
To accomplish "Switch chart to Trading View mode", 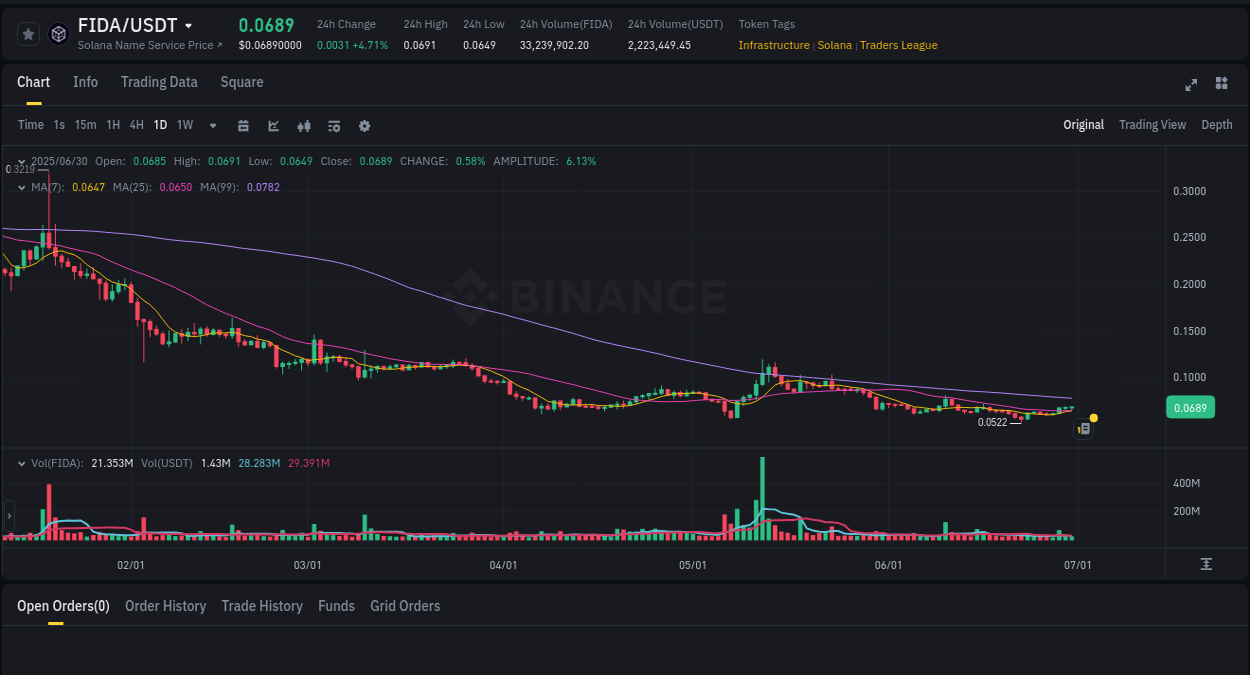I will click(1152, 125).
